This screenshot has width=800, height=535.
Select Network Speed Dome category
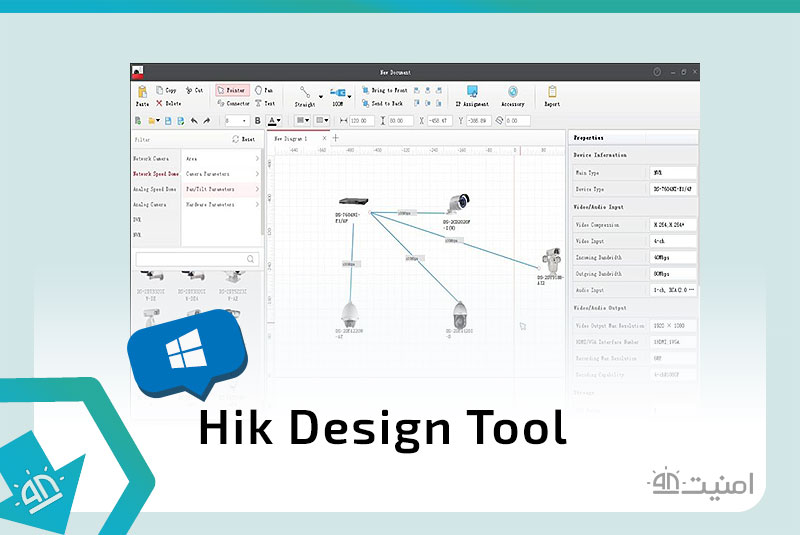pyautogui.click(x=156, y=174)
